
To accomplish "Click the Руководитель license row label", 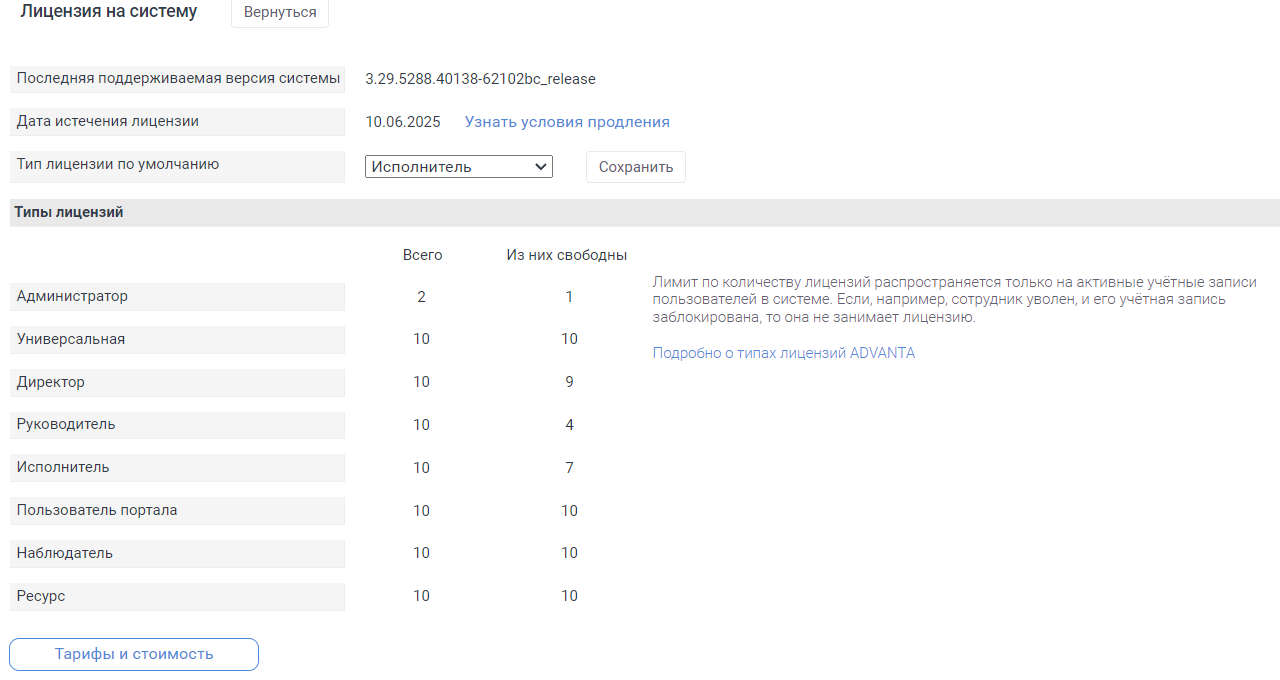I will (x=66, y=424).
